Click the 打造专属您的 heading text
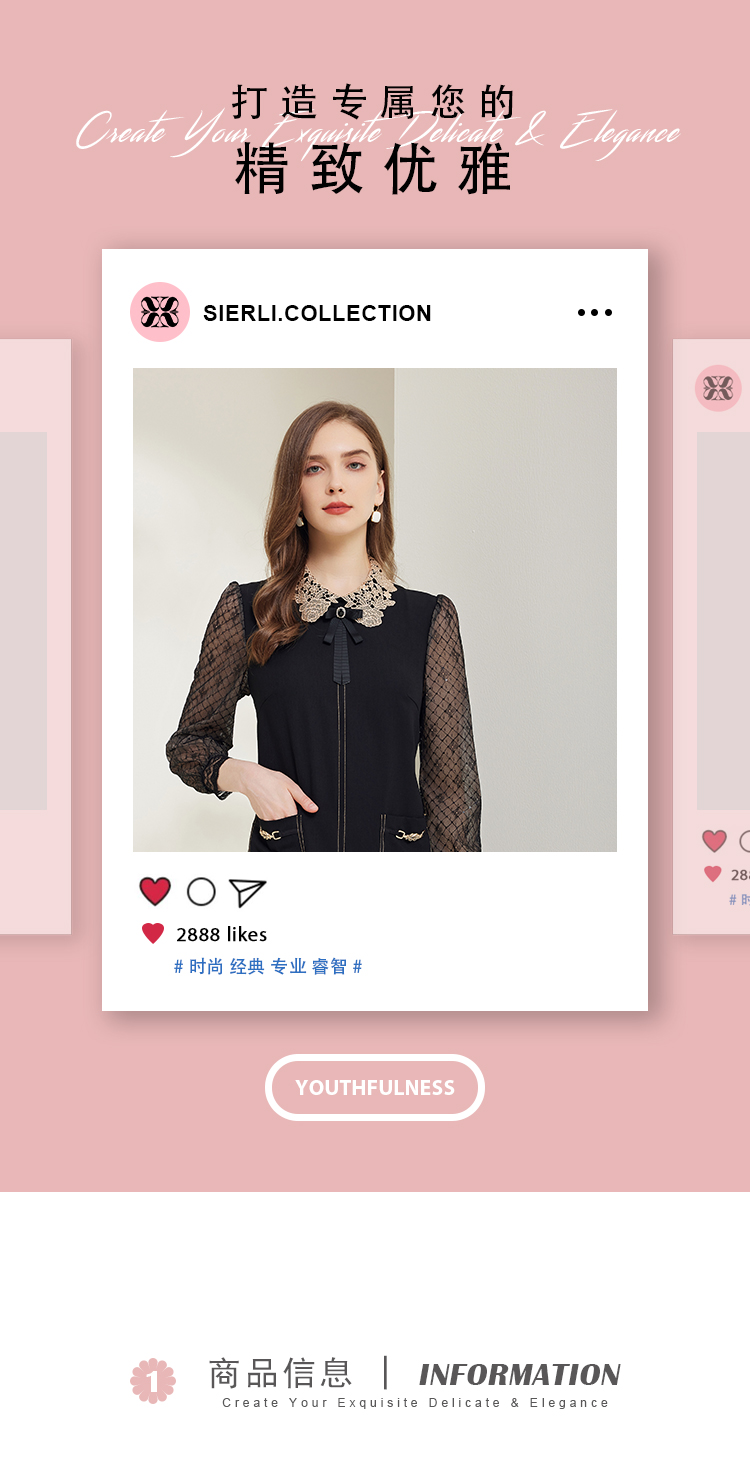The image size is (750, 1461). click(374, 102)
